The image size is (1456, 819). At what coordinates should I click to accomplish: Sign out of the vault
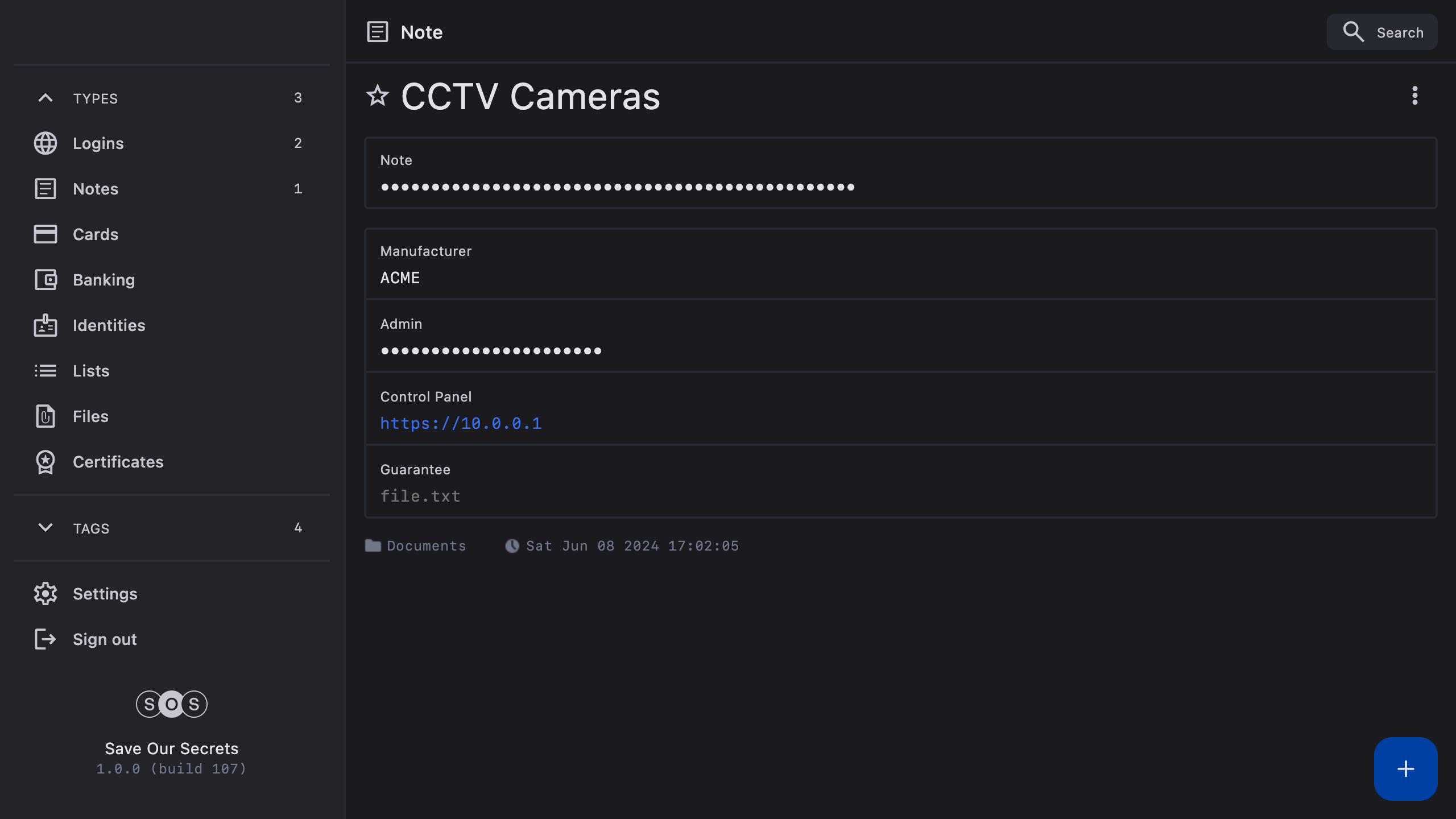click(x=105, y=639)
